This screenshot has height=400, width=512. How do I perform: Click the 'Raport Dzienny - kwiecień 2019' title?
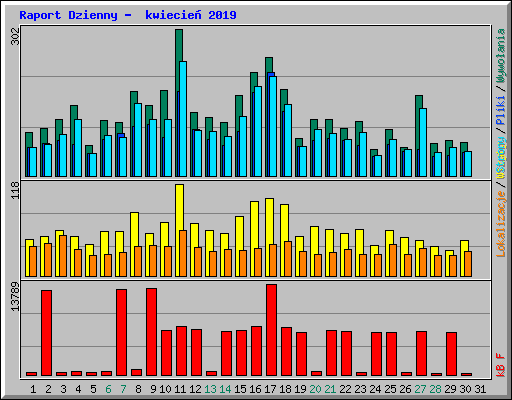128,15
